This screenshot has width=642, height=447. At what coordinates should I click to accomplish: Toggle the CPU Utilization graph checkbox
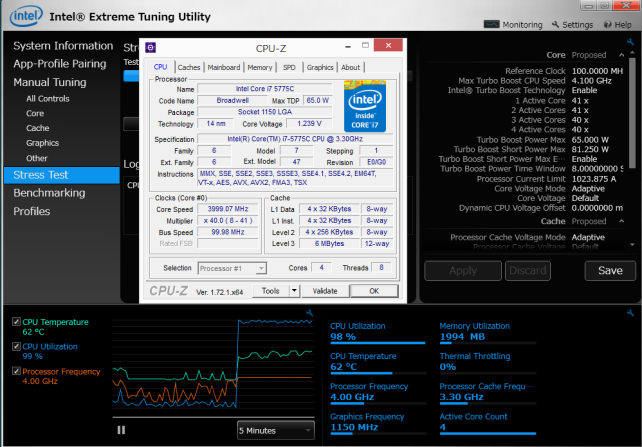pos(16,346)
